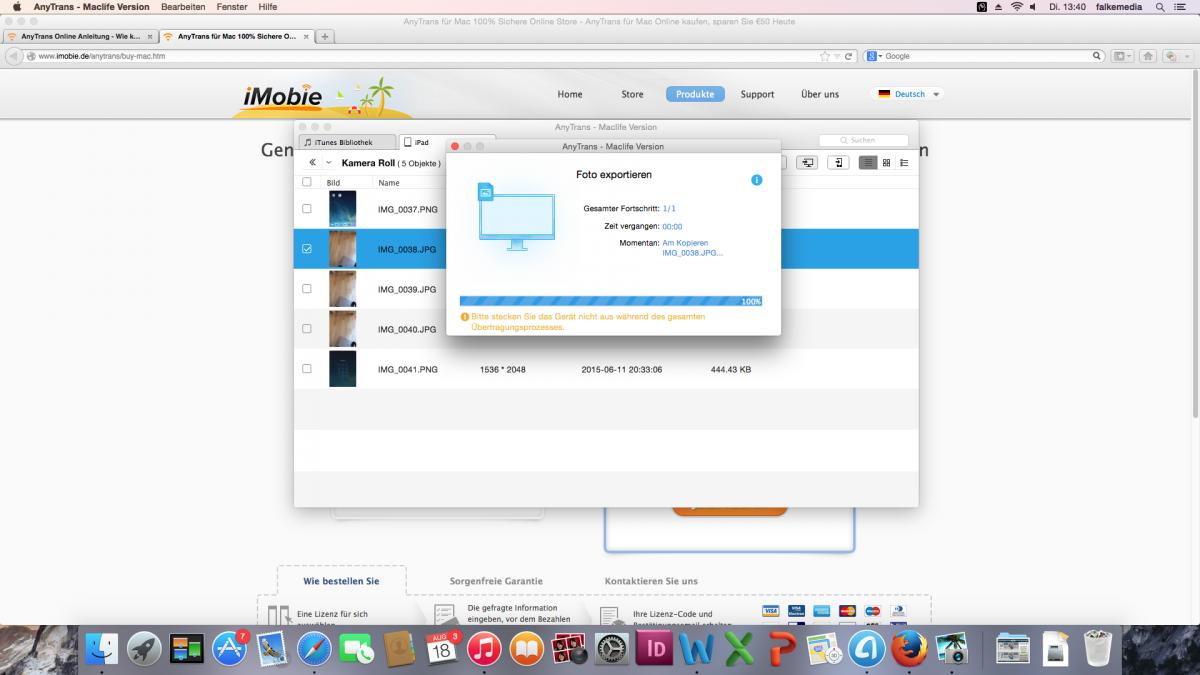Click the export to Mac toolbar icon
The image size is (1200, 675).
pos(808,162)
